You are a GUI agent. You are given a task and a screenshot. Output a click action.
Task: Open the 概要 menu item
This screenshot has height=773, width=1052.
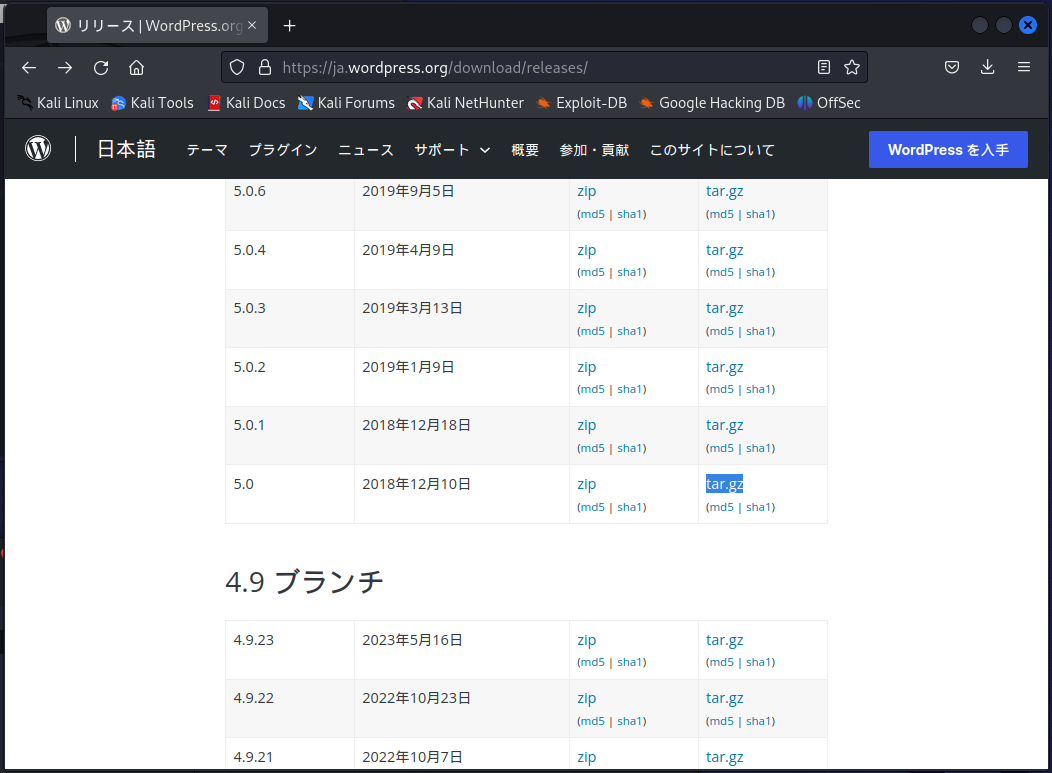525,150
